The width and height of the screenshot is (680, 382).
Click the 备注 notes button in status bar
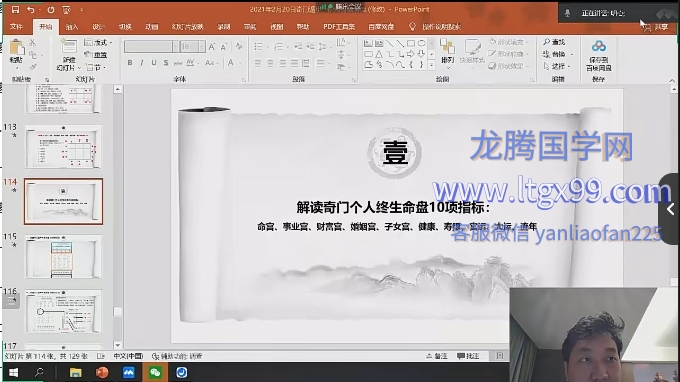click(437, 356)
